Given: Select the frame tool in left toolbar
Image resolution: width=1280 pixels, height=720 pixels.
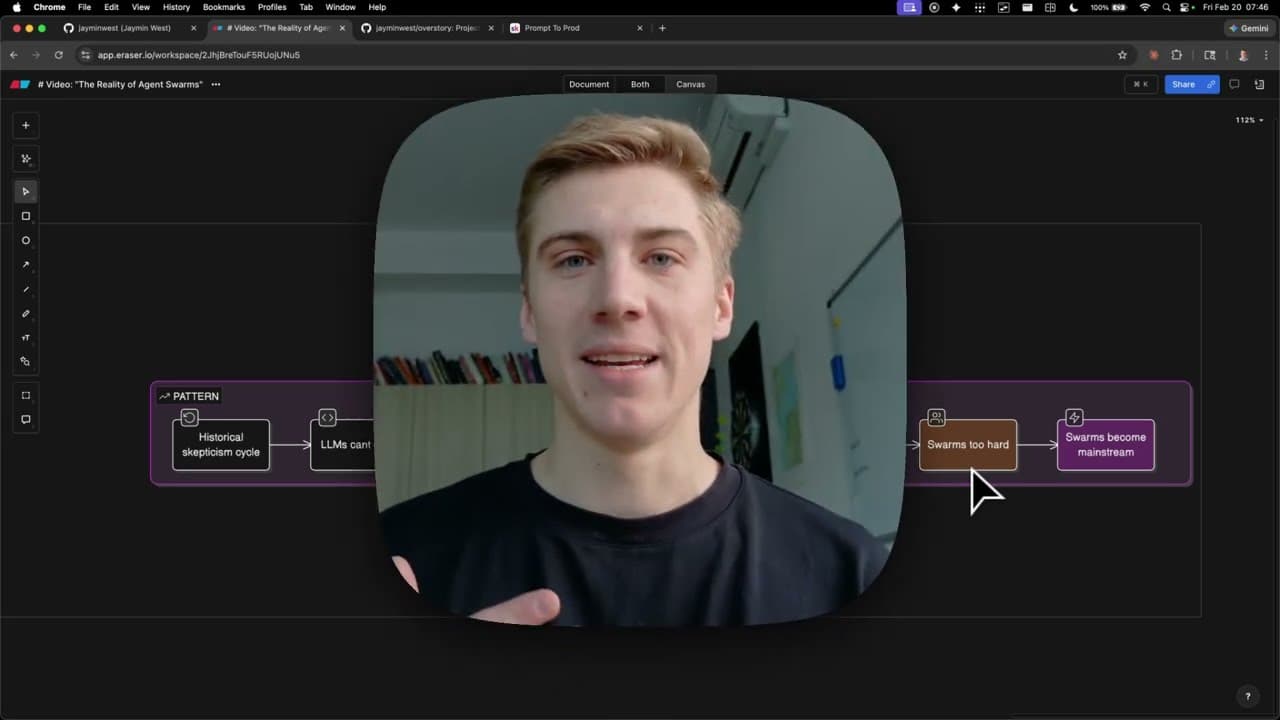Looking at the screenshot, I should click(26, 396).
